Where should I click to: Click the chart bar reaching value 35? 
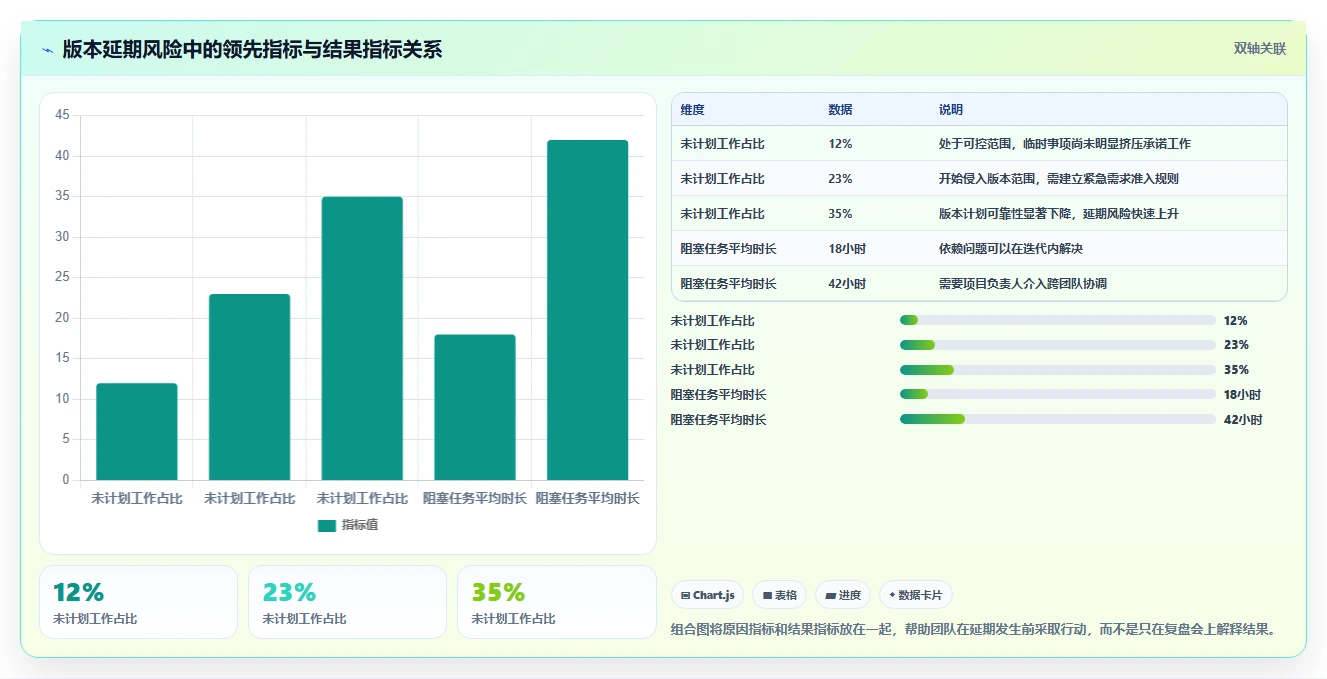point(362,339)
